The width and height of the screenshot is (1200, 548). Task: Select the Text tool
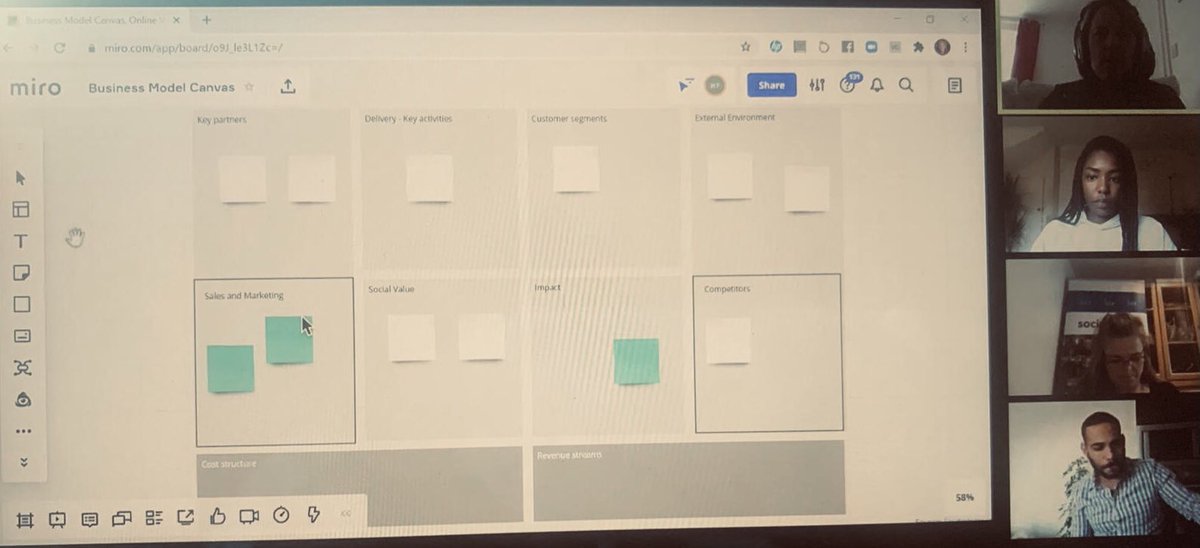click(x=21, y=241)
